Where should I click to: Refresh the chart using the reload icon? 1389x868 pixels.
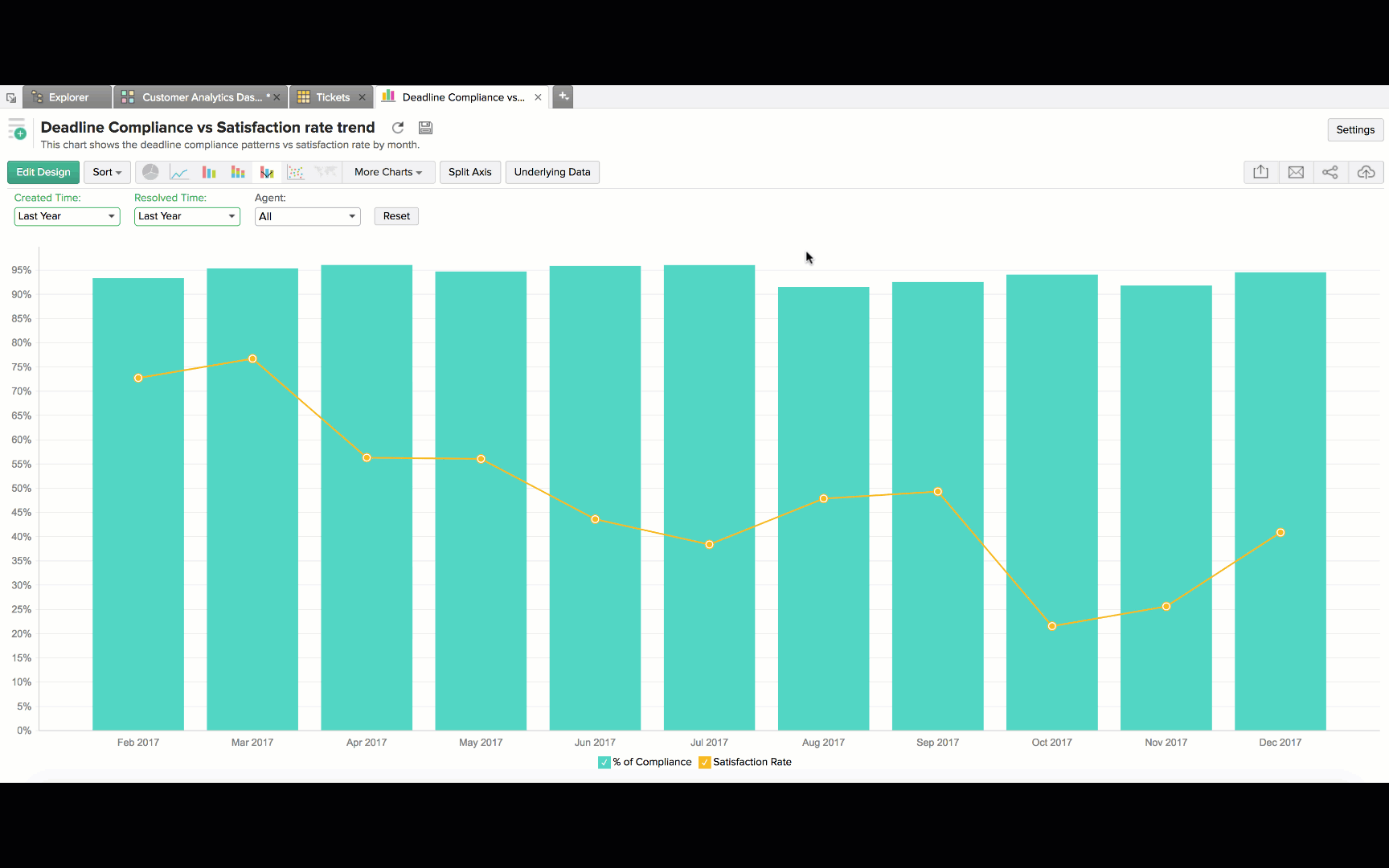coord(398,128)
